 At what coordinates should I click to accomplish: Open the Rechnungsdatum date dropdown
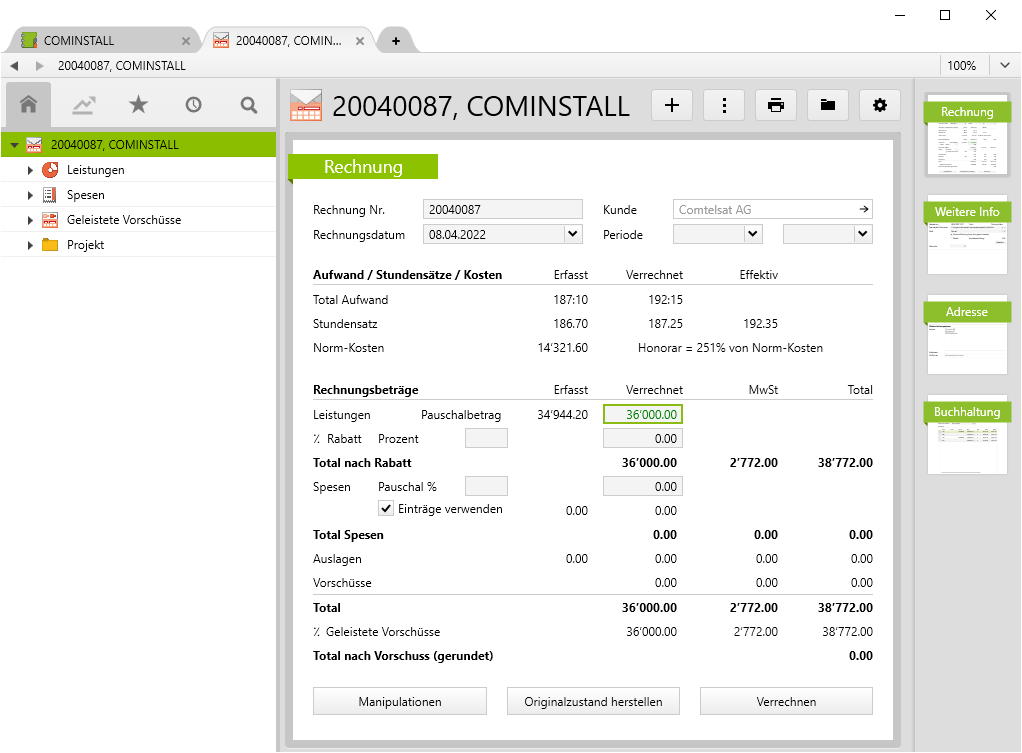572,234
